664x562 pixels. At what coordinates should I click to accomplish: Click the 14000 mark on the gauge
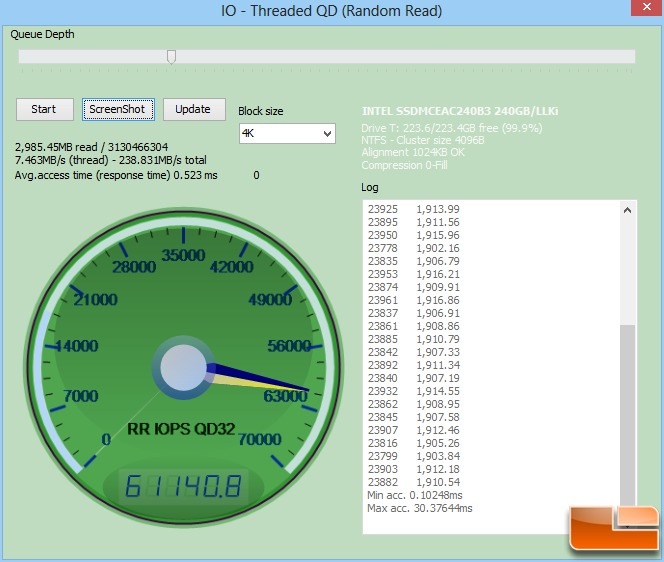coord(77,346)
